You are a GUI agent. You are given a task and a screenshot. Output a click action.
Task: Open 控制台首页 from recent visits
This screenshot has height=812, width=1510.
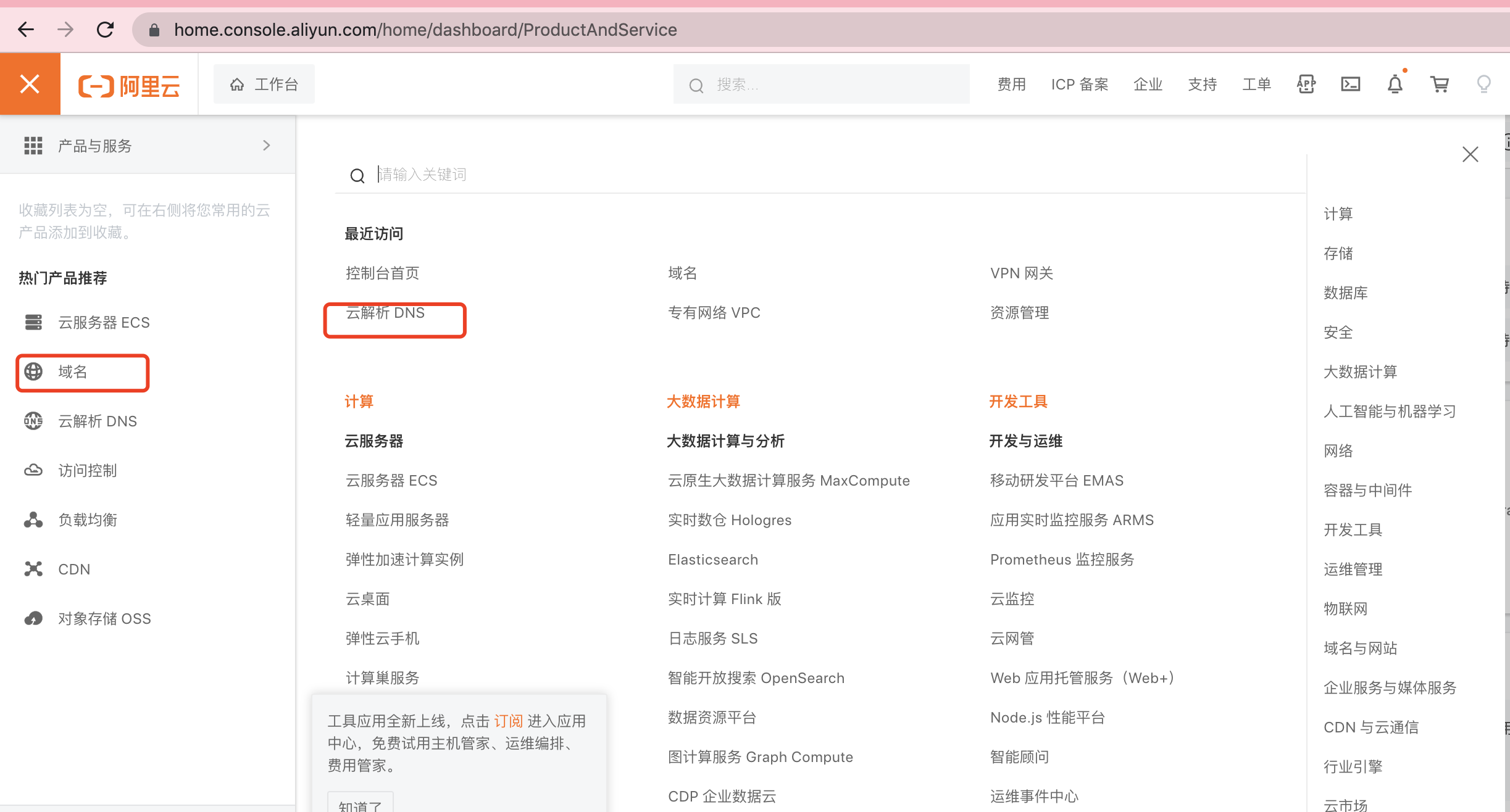[x=382, y=273]
